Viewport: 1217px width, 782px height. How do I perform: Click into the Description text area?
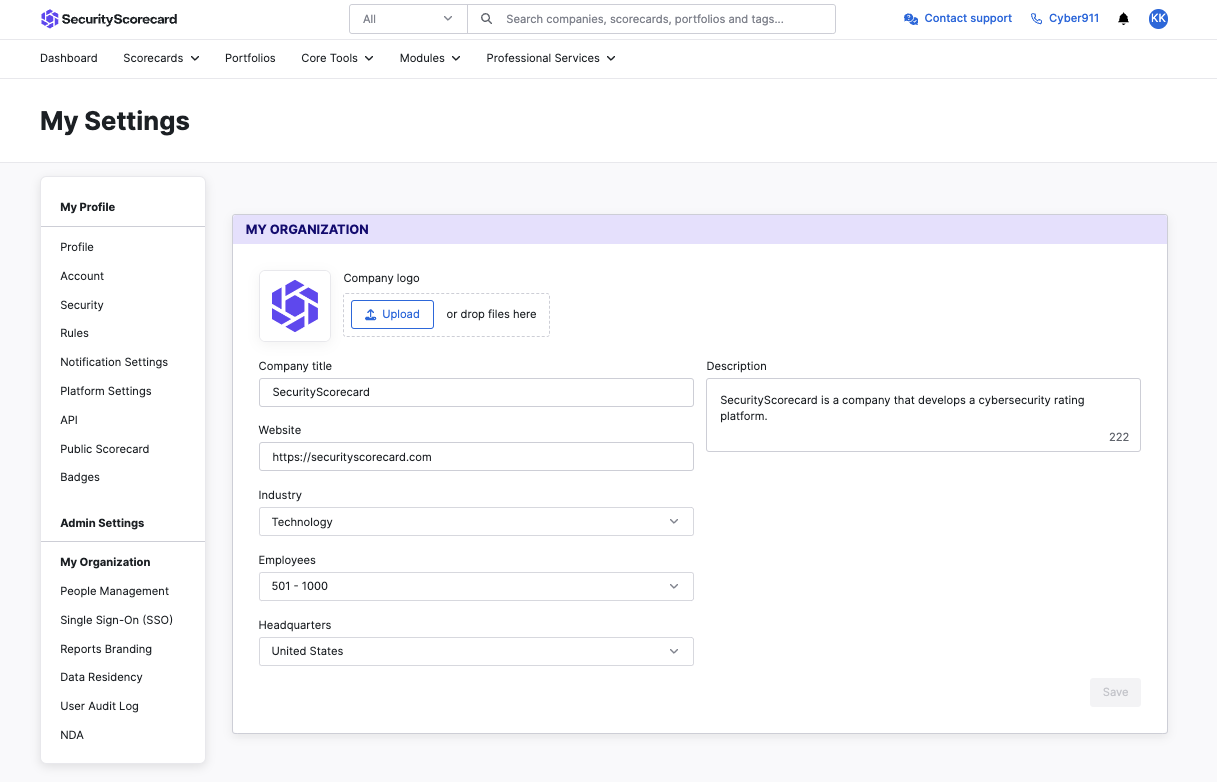point(923,415)
